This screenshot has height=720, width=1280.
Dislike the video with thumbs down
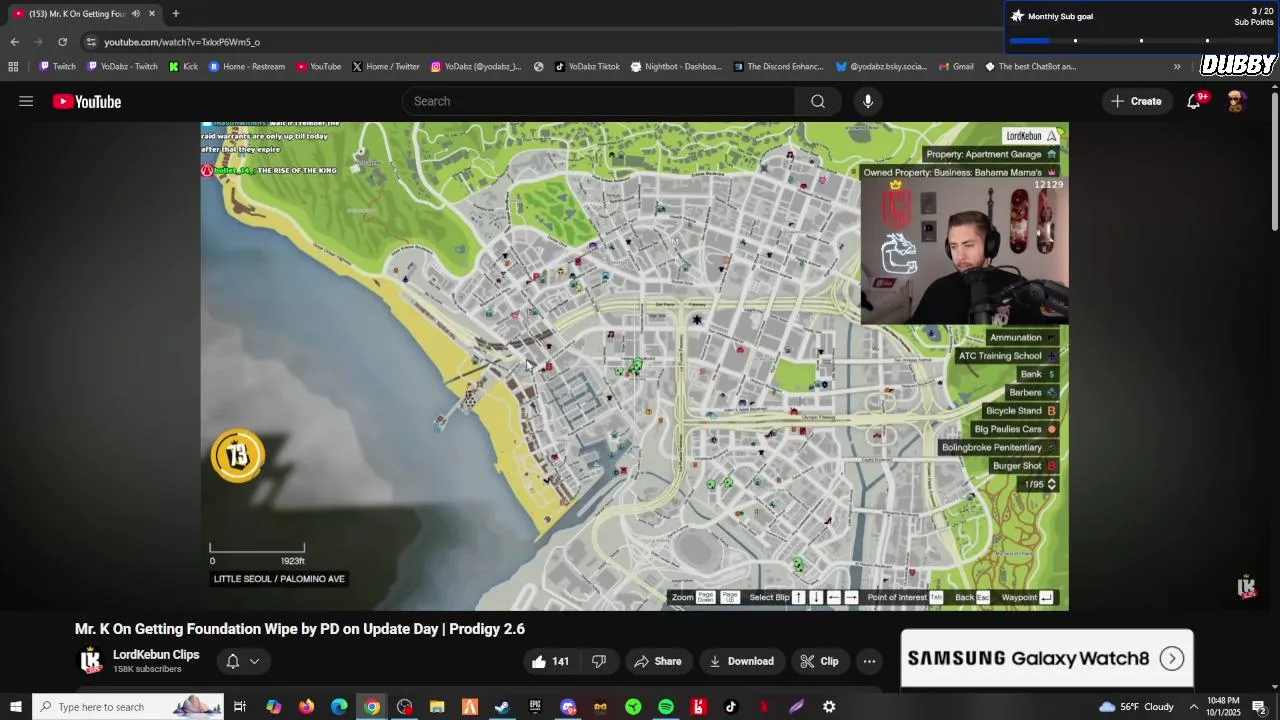(599, 661)
